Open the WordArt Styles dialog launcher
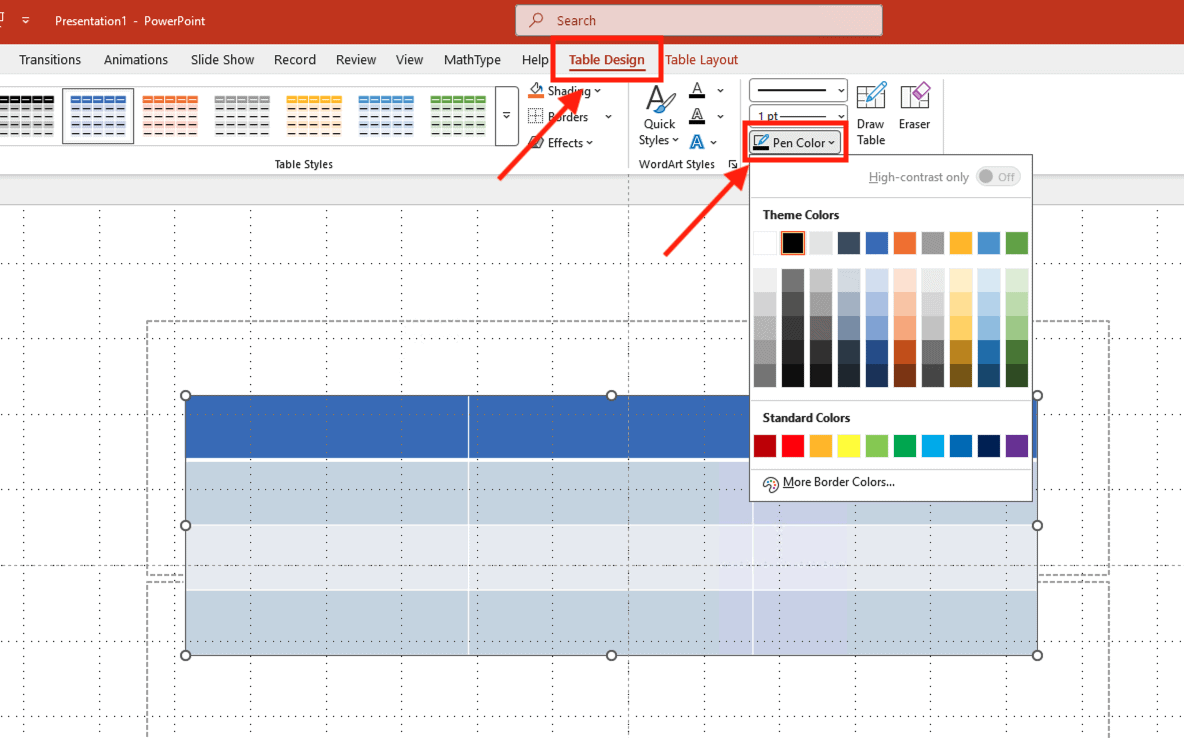The height and width of the screenshot is (738, 1184). [732, 164]
